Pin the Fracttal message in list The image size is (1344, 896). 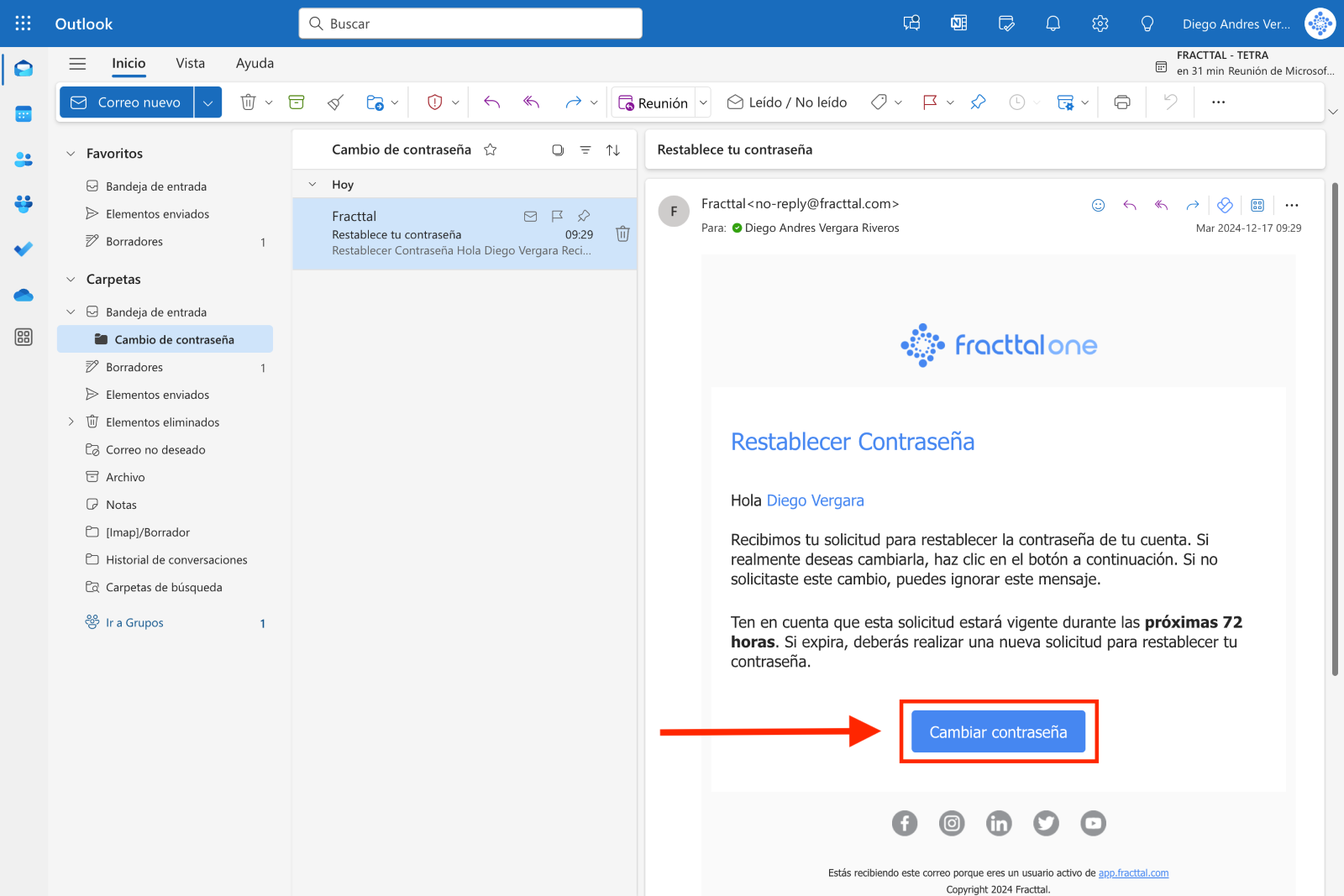click(584, 216)
